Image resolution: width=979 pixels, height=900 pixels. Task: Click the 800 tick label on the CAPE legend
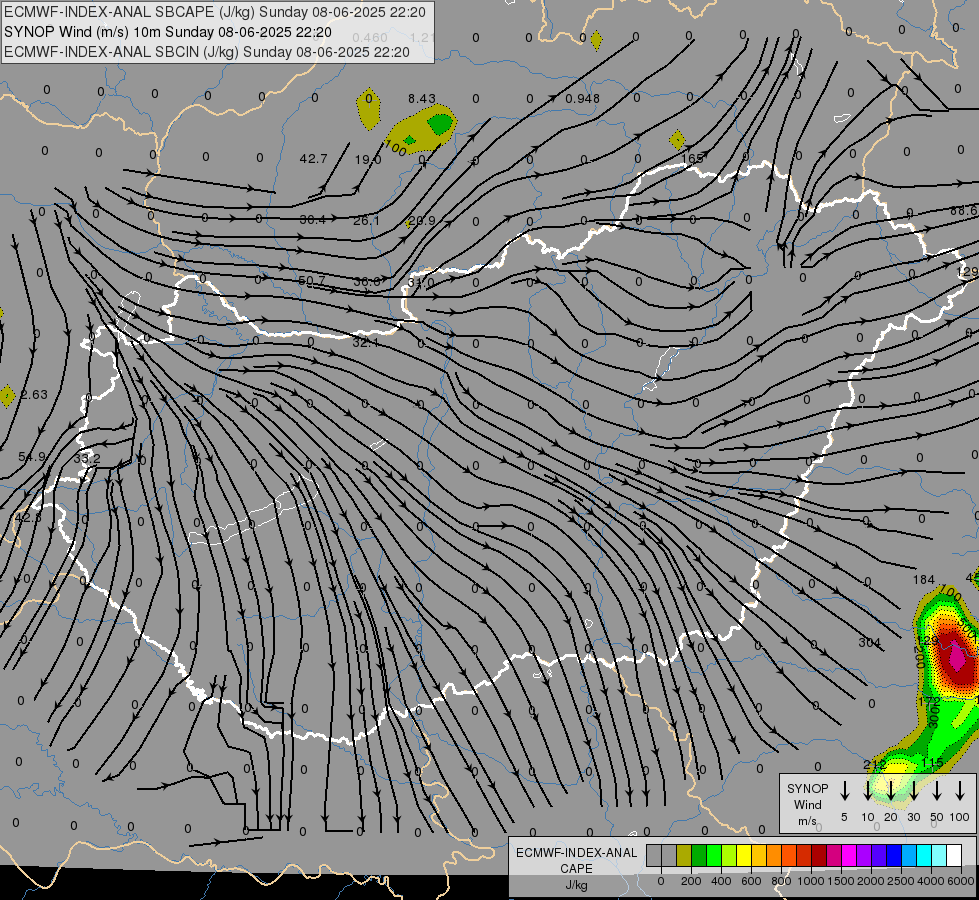coord(780,881)
